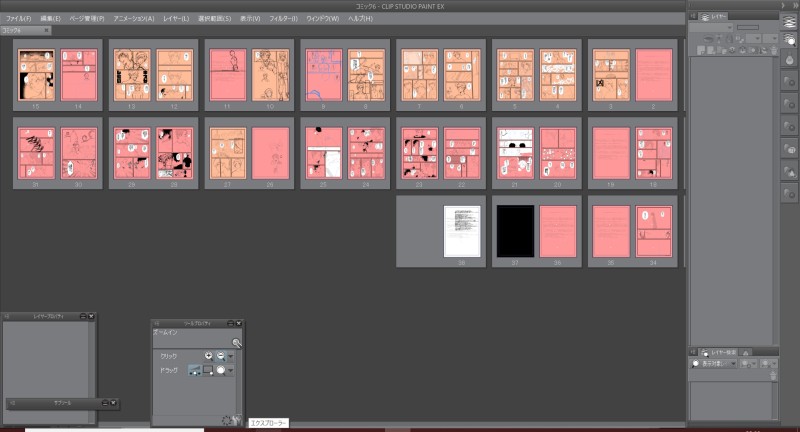This screenshot has height=432, width=800.
Task: Select the magnifier icon in ドラッグ row
Action: point(220,370)
